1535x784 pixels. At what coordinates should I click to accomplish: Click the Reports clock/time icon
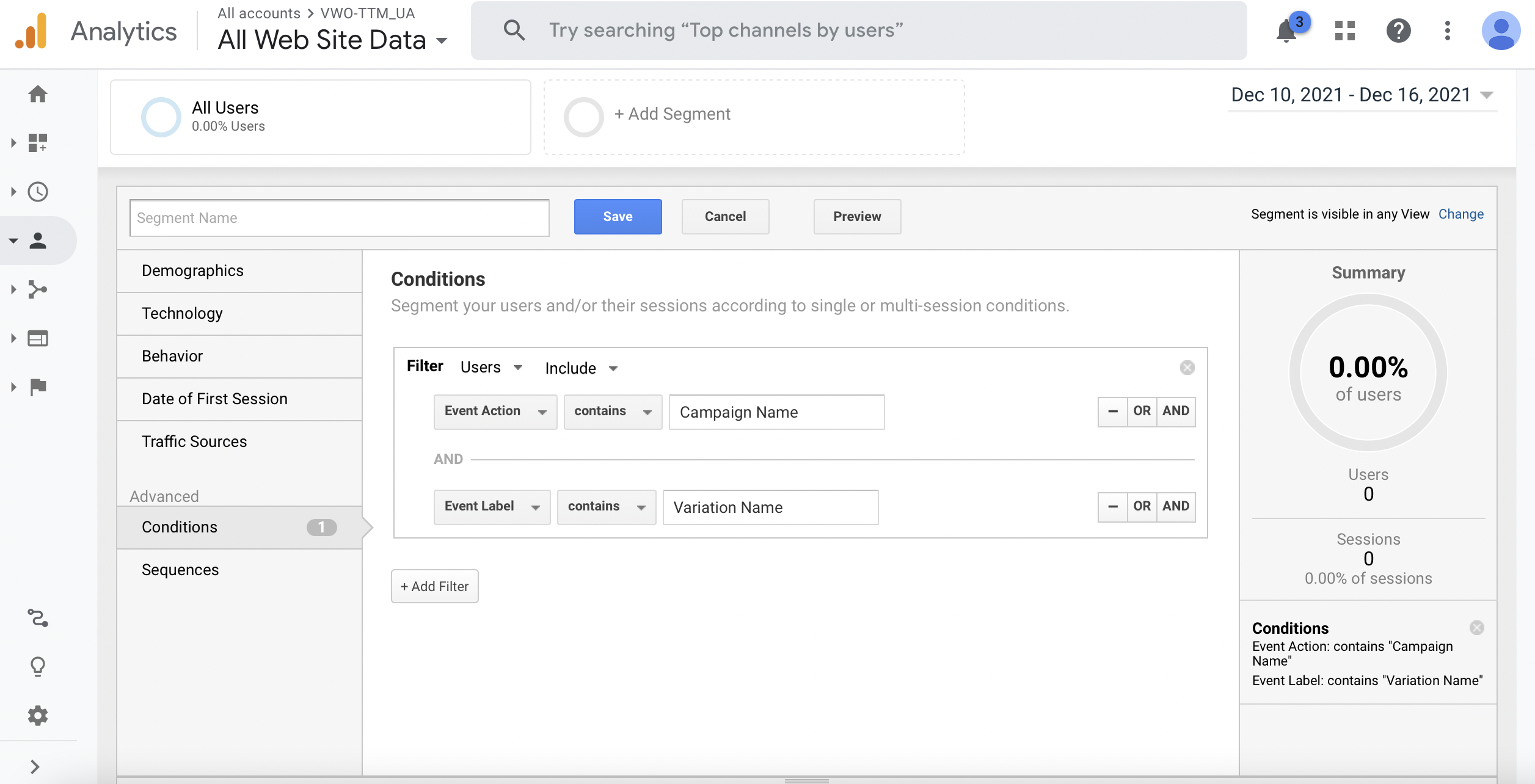pyautogui.click(x=37, y=191)
